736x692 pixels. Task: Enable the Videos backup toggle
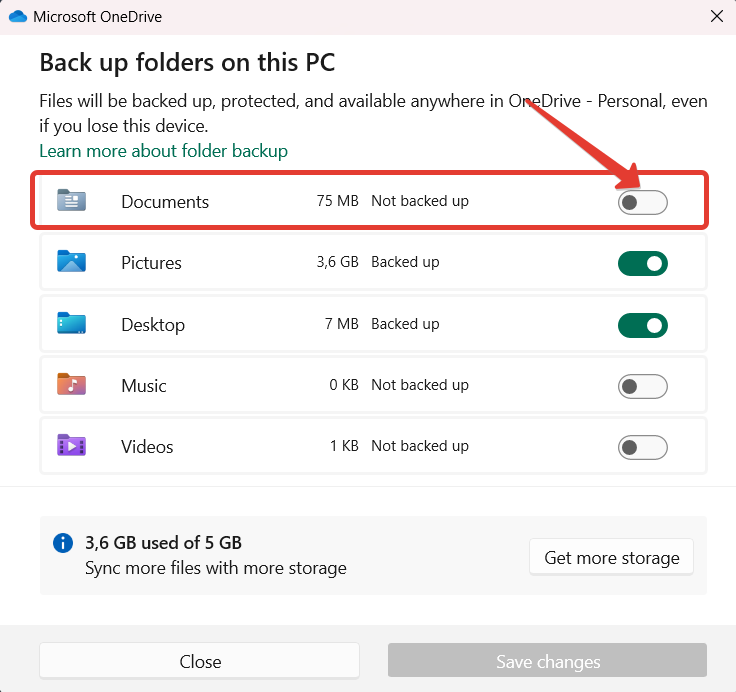642,447
